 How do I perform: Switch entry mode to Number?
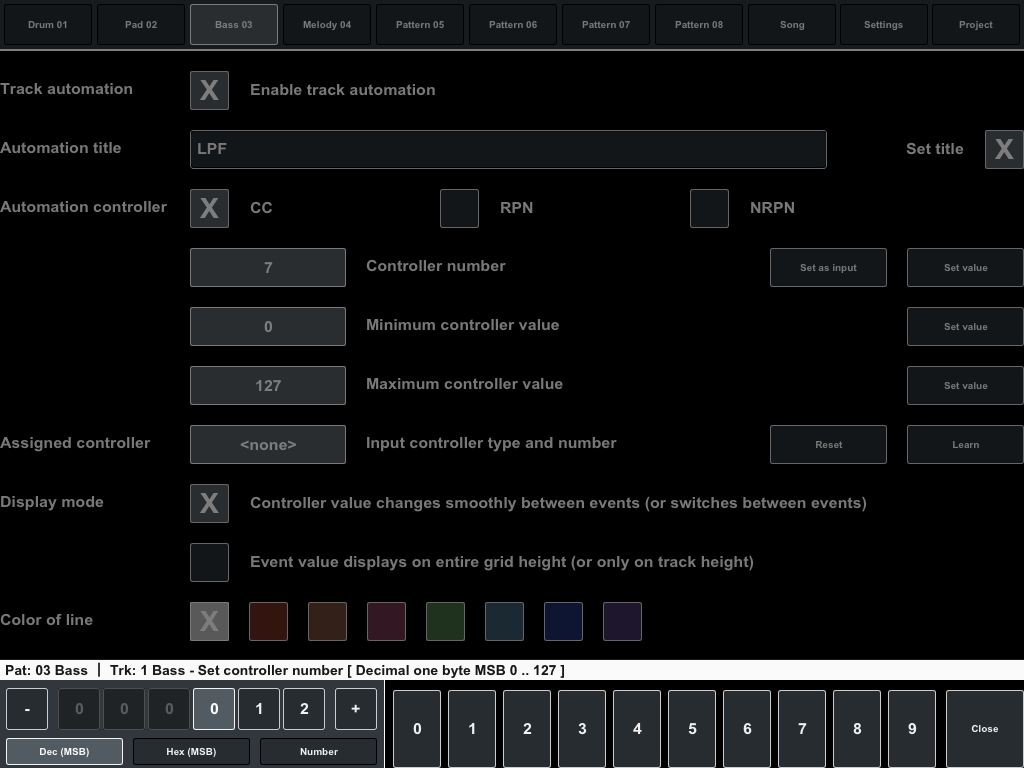[319, 752]
